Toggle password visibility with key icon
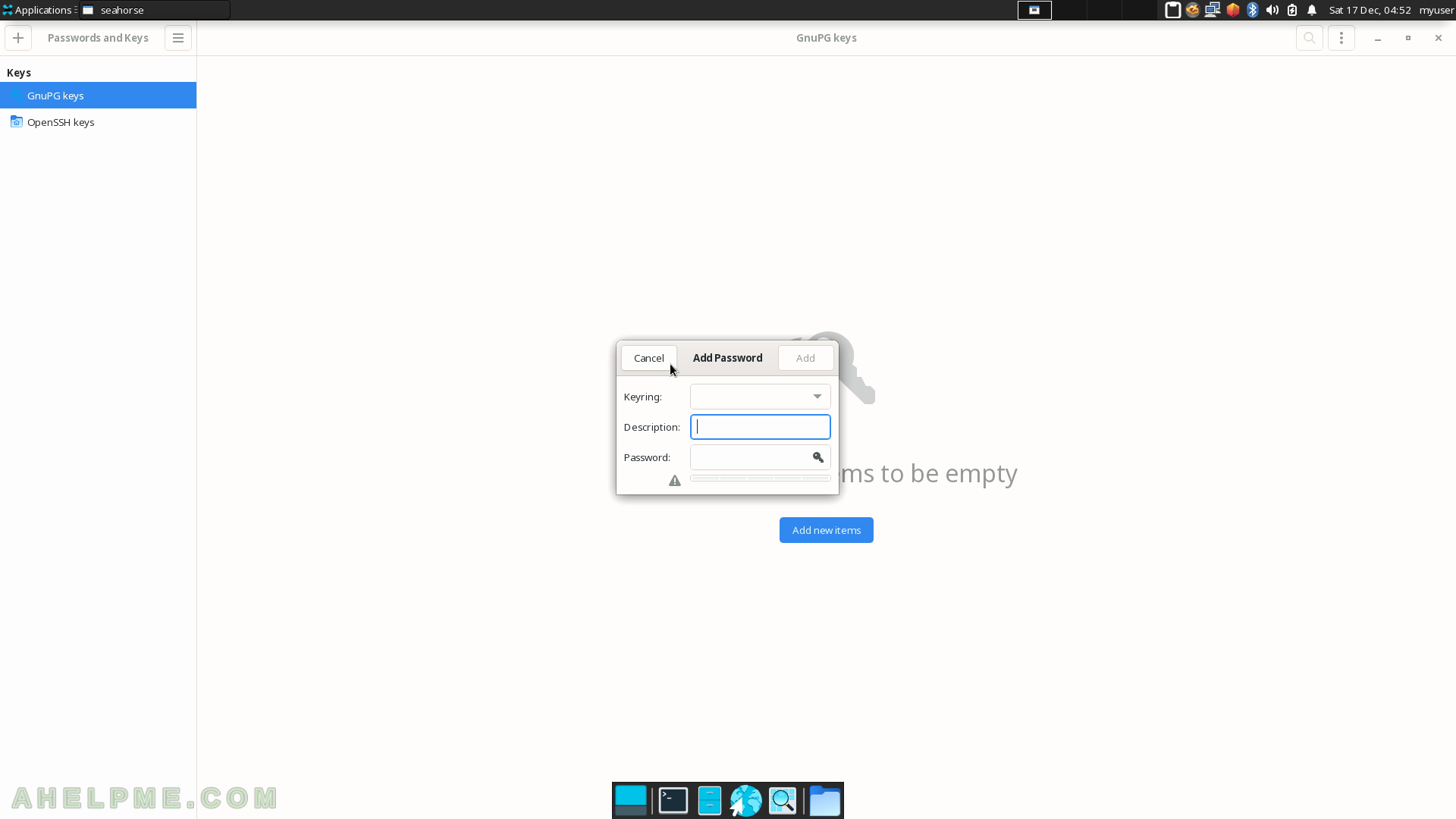Screen dimensions: 1456x819 pyautogui.click(x=818, y=457)
